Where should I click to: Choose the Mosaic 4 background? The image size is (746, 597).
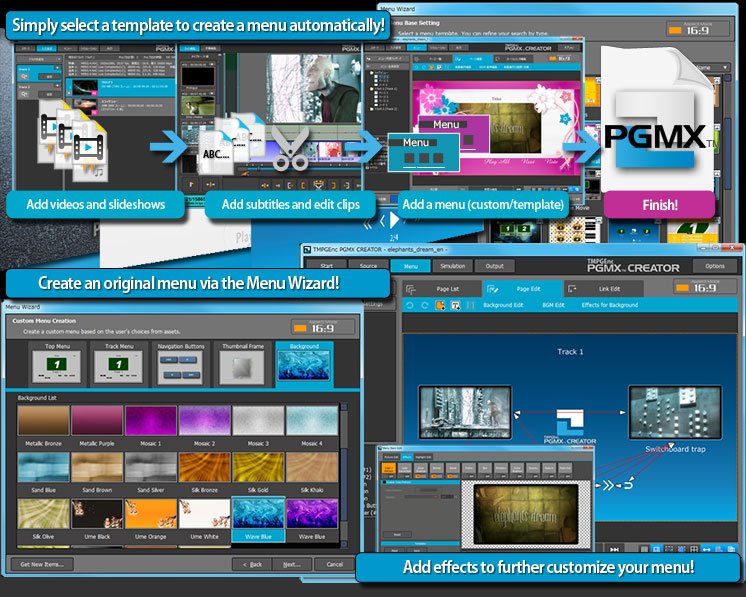coord(312,426)
